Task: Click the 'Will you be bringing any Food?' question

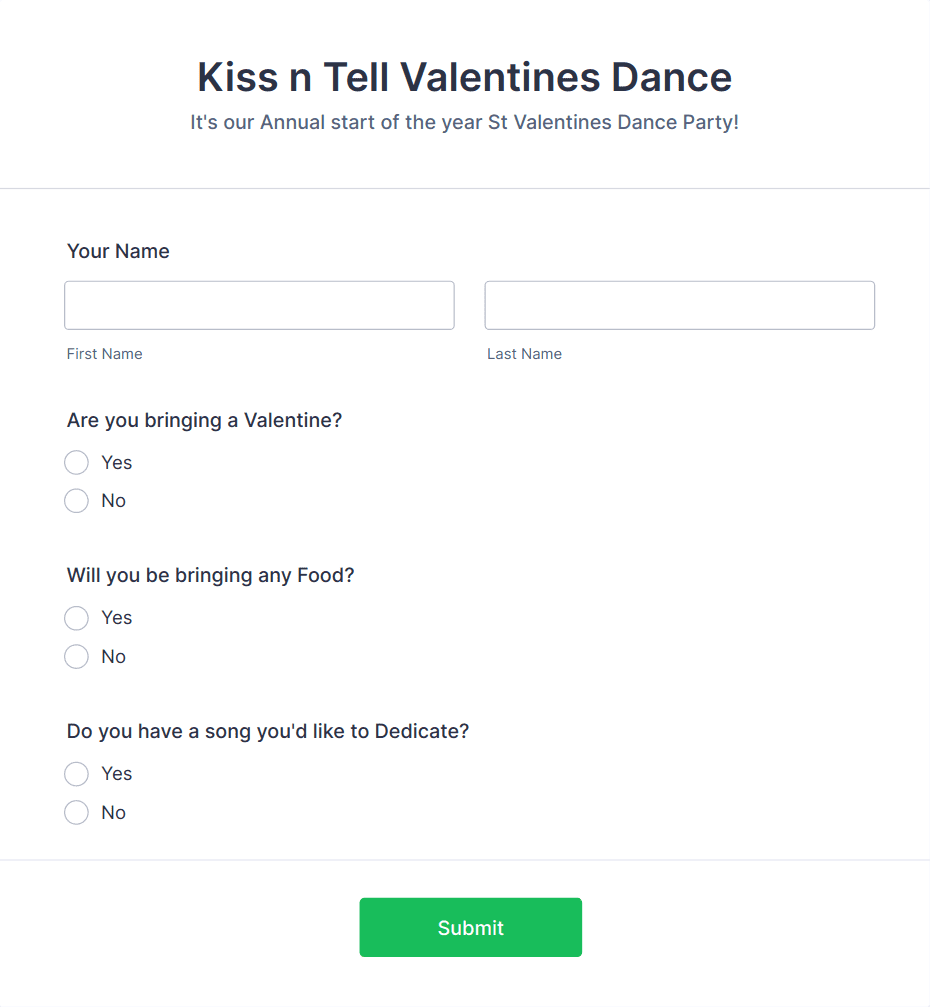Action: 210,576
